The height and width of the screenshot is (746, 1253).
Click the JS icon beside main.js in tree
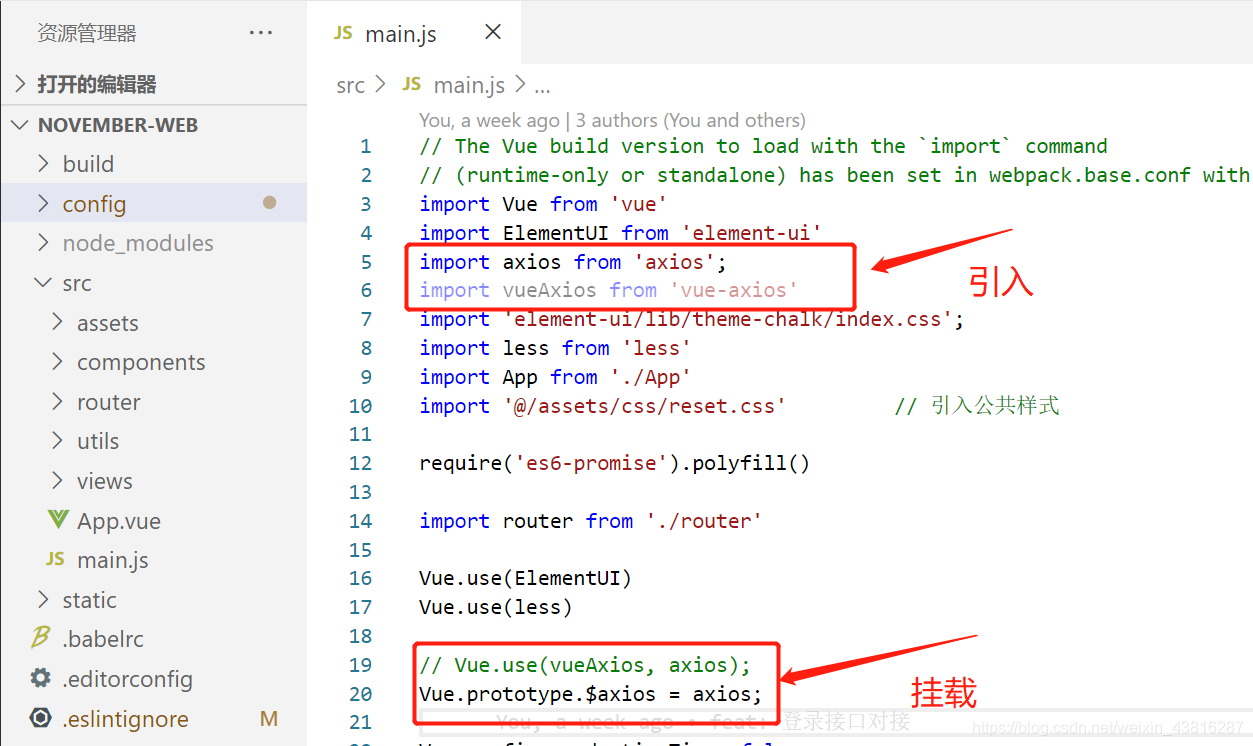(56, 560)
